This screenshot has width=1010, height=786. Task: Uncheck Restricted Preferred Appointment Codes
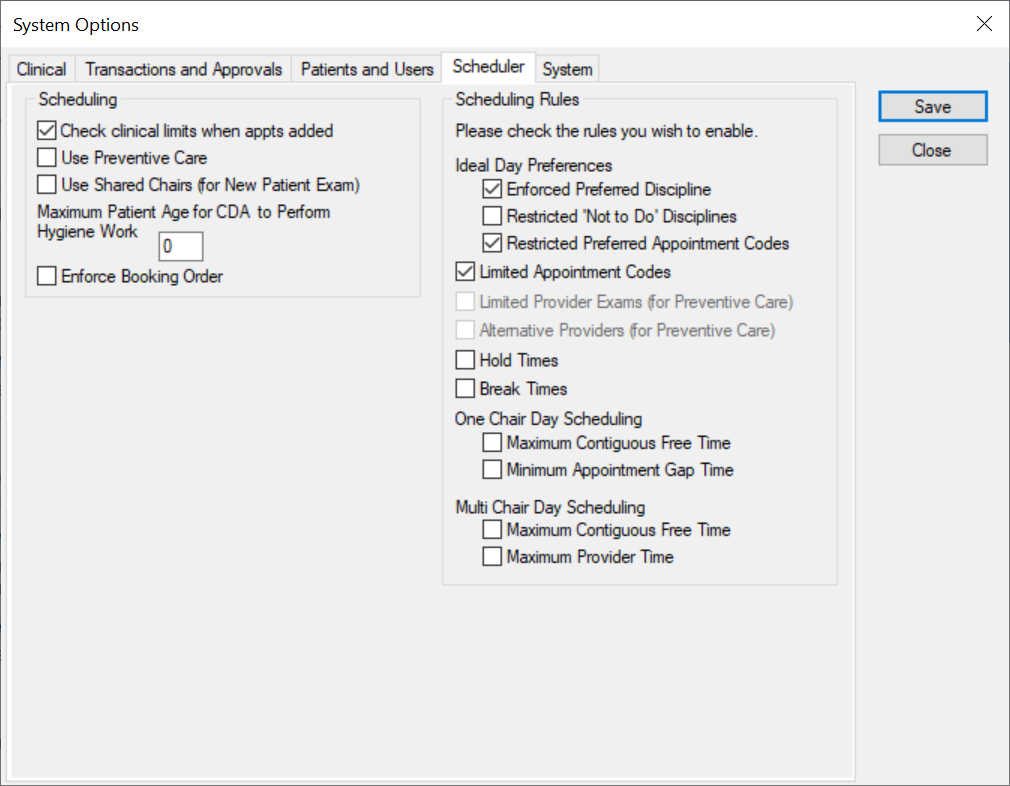pyautogui.click(x=491, y=243)
